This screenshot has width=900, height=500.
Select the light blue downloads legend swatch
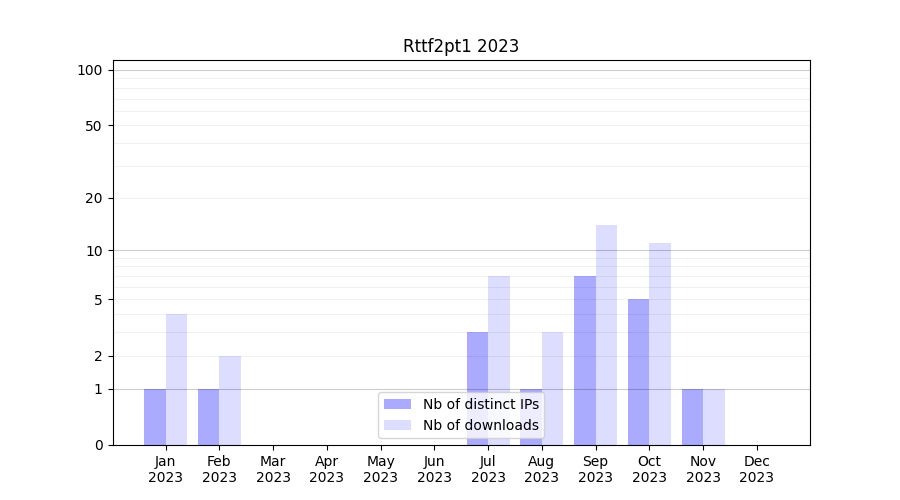[x=397, y=425]
